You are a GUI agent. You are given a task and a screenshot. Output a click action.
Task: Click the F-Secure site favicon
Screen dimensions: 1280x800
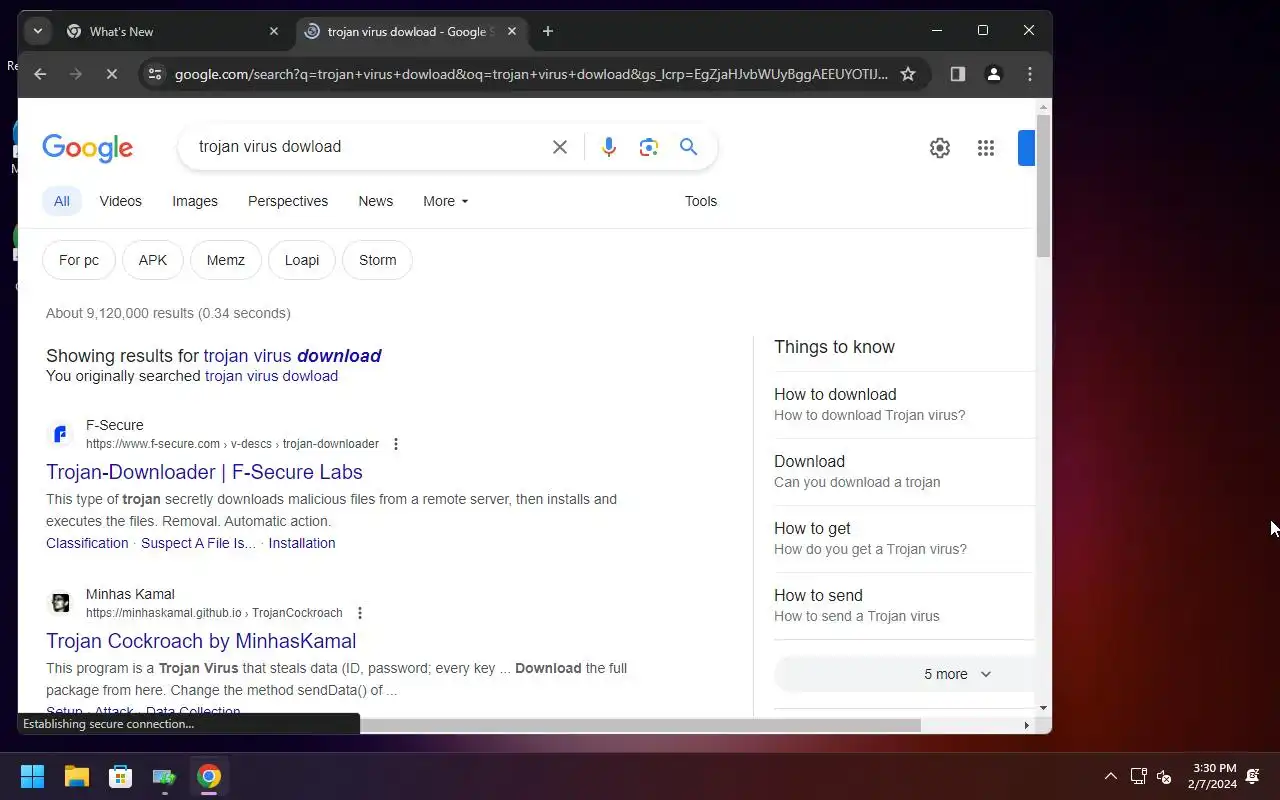pyautogui.click(x=60, y=434)
